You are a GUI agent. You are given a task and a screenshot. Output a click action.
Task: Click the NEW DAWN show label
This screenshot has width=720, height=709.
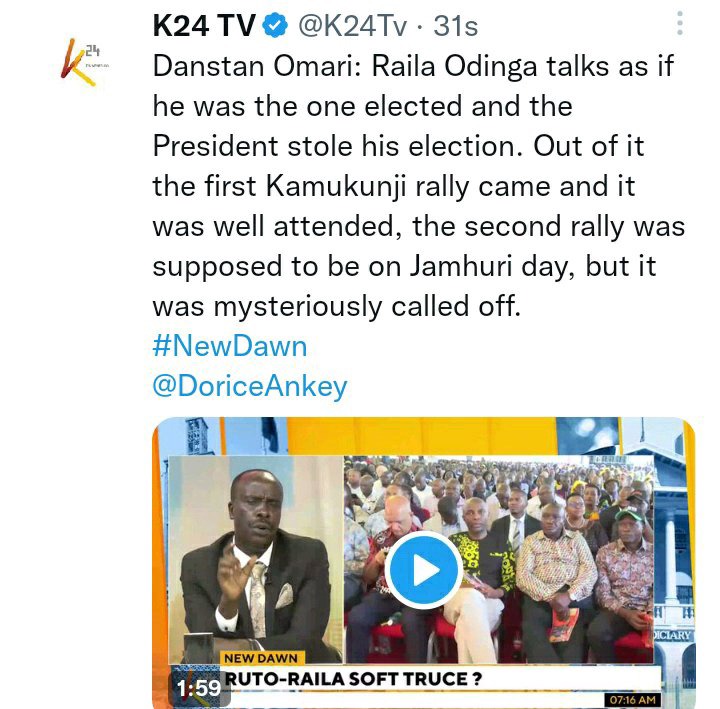click(261, 658)
